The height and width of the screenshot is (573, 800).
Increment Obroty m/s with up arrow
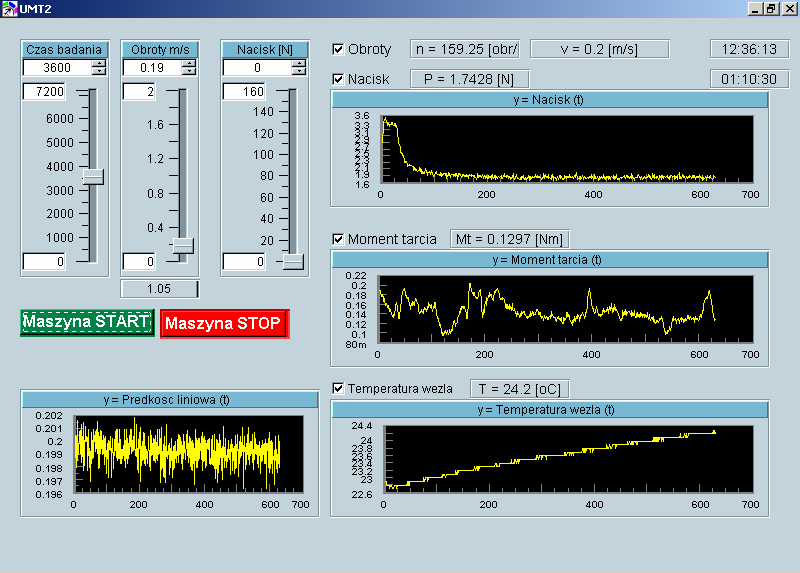point(189,63)
